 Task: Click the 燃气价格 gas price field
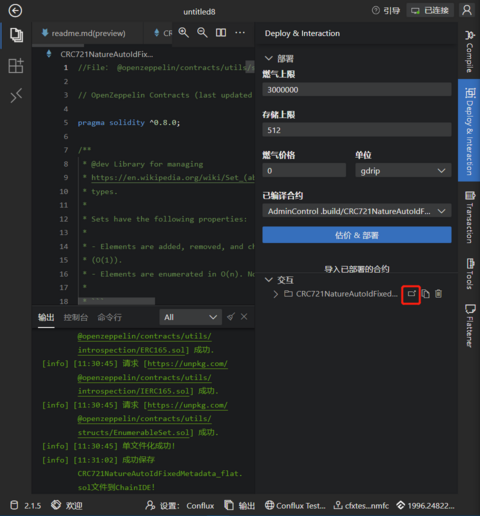point(304,171)
